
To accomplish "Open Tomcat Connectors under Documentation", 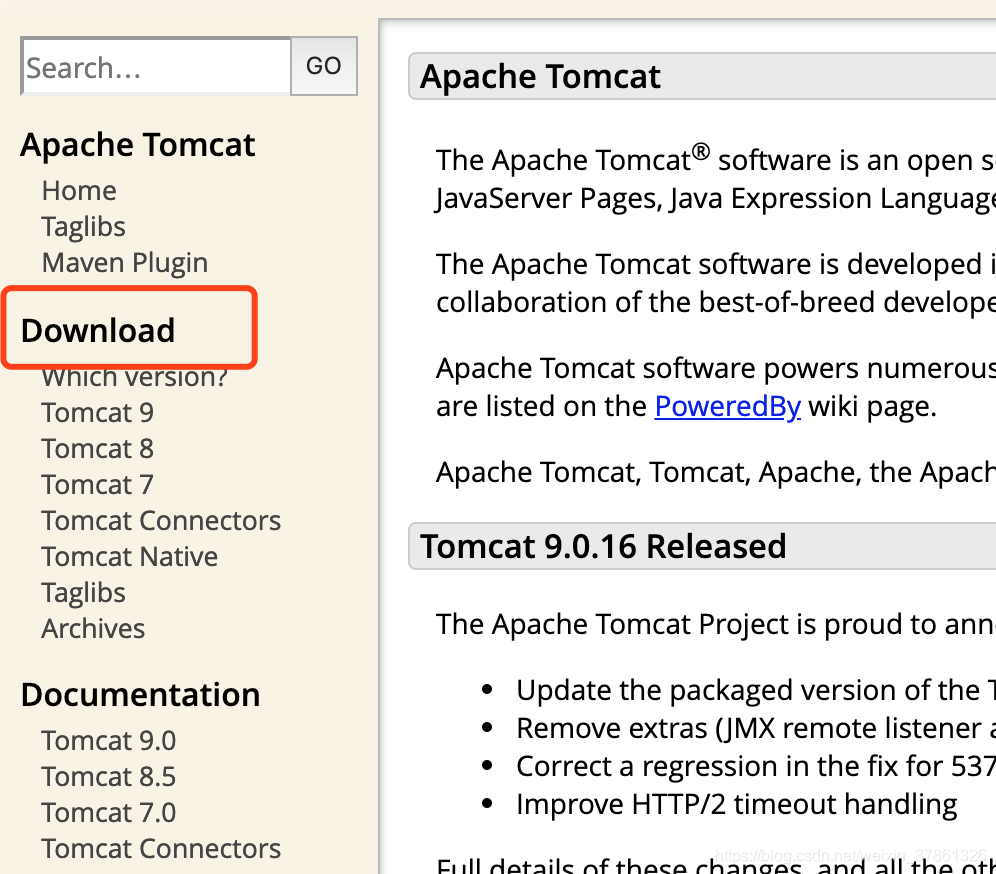I will [x=161, y=849].
